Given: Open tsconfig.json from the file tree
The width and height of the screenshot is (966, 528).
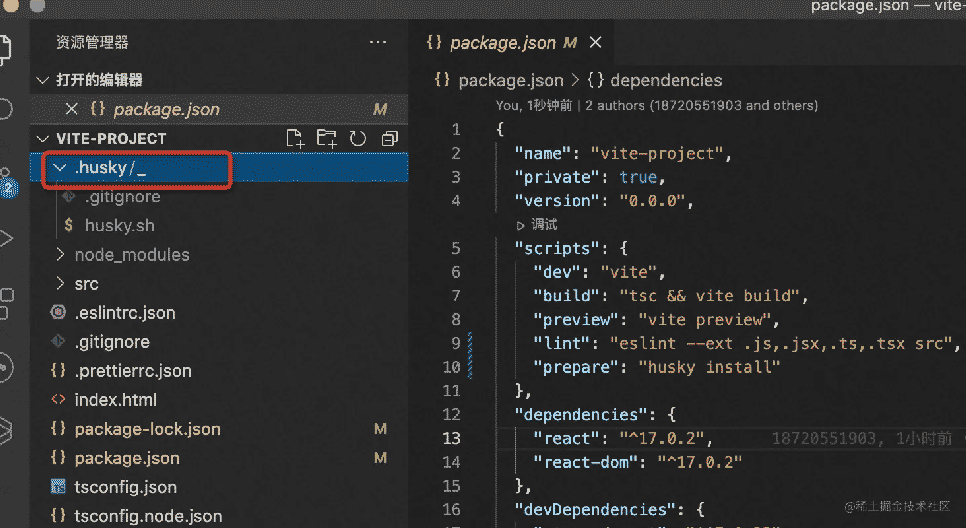Looking at the screenshot, I should point(125,487).
